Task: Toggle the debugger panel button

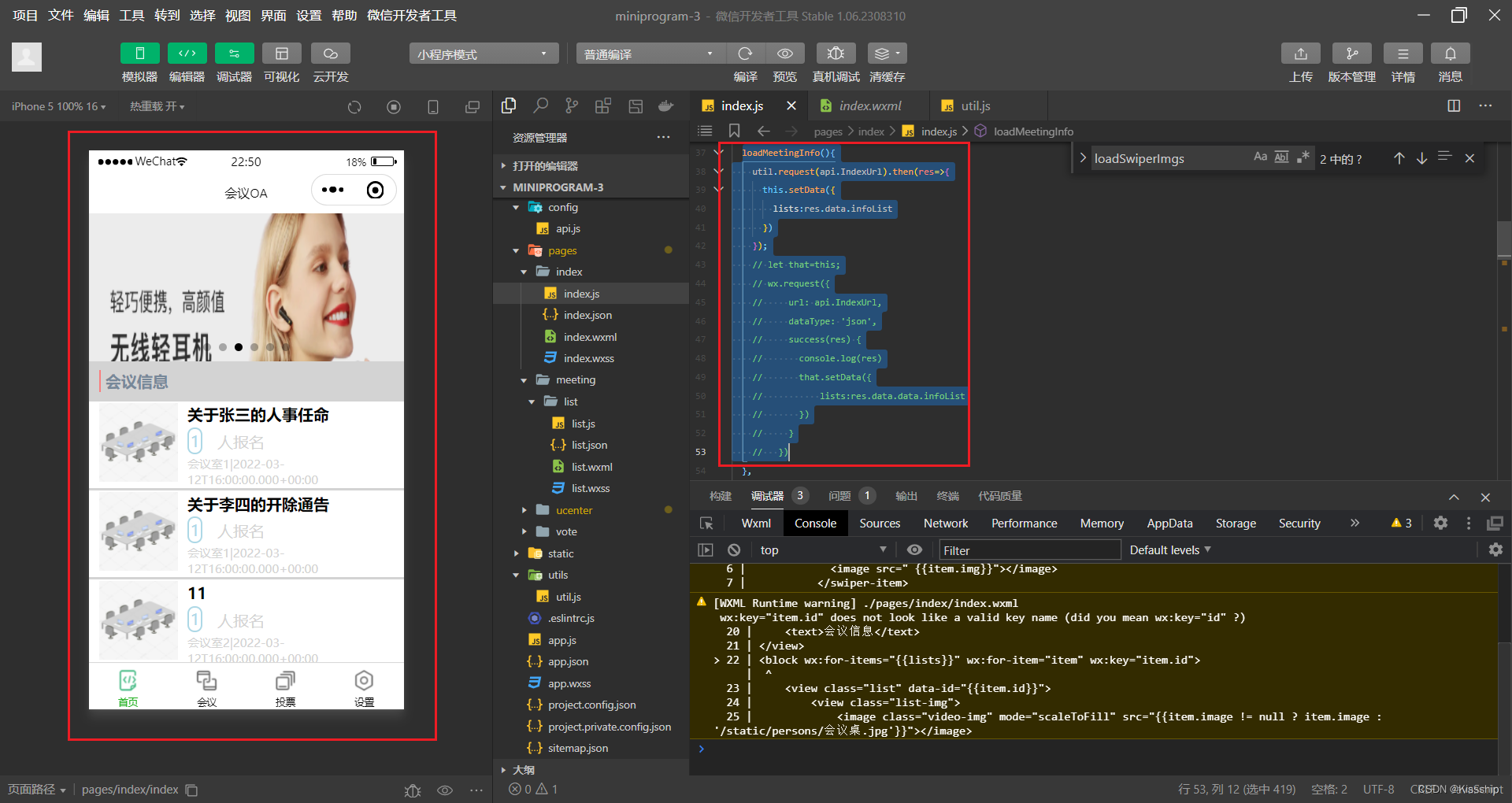Action: (x=234, y=54)
